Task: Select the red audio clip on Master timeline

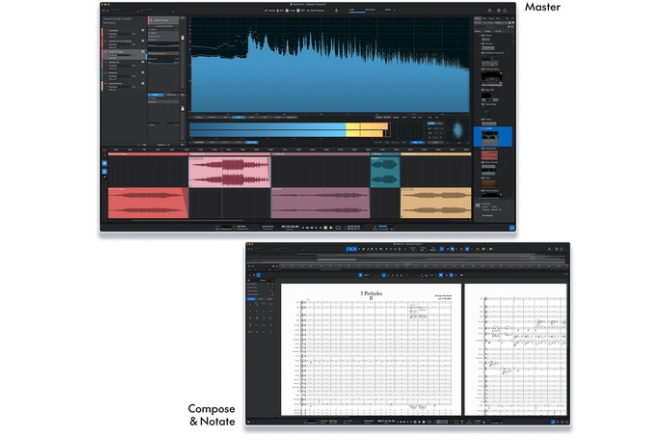Action: click(x=148, y=203)
